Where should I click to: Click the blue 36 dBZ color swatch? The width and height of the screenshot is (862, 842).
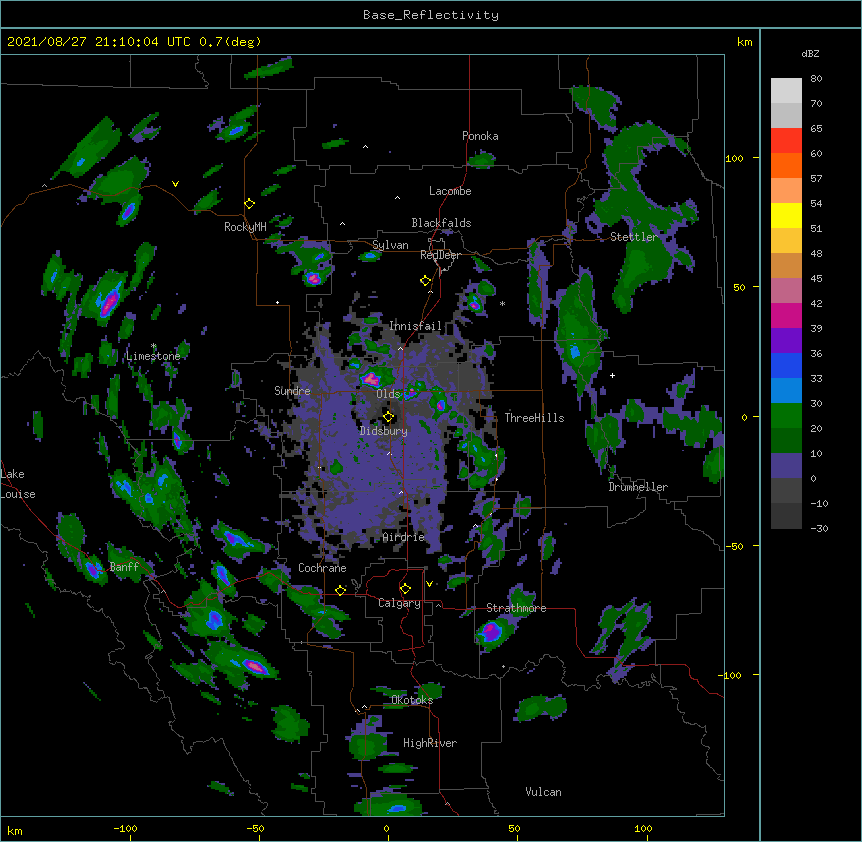(786, 365)
